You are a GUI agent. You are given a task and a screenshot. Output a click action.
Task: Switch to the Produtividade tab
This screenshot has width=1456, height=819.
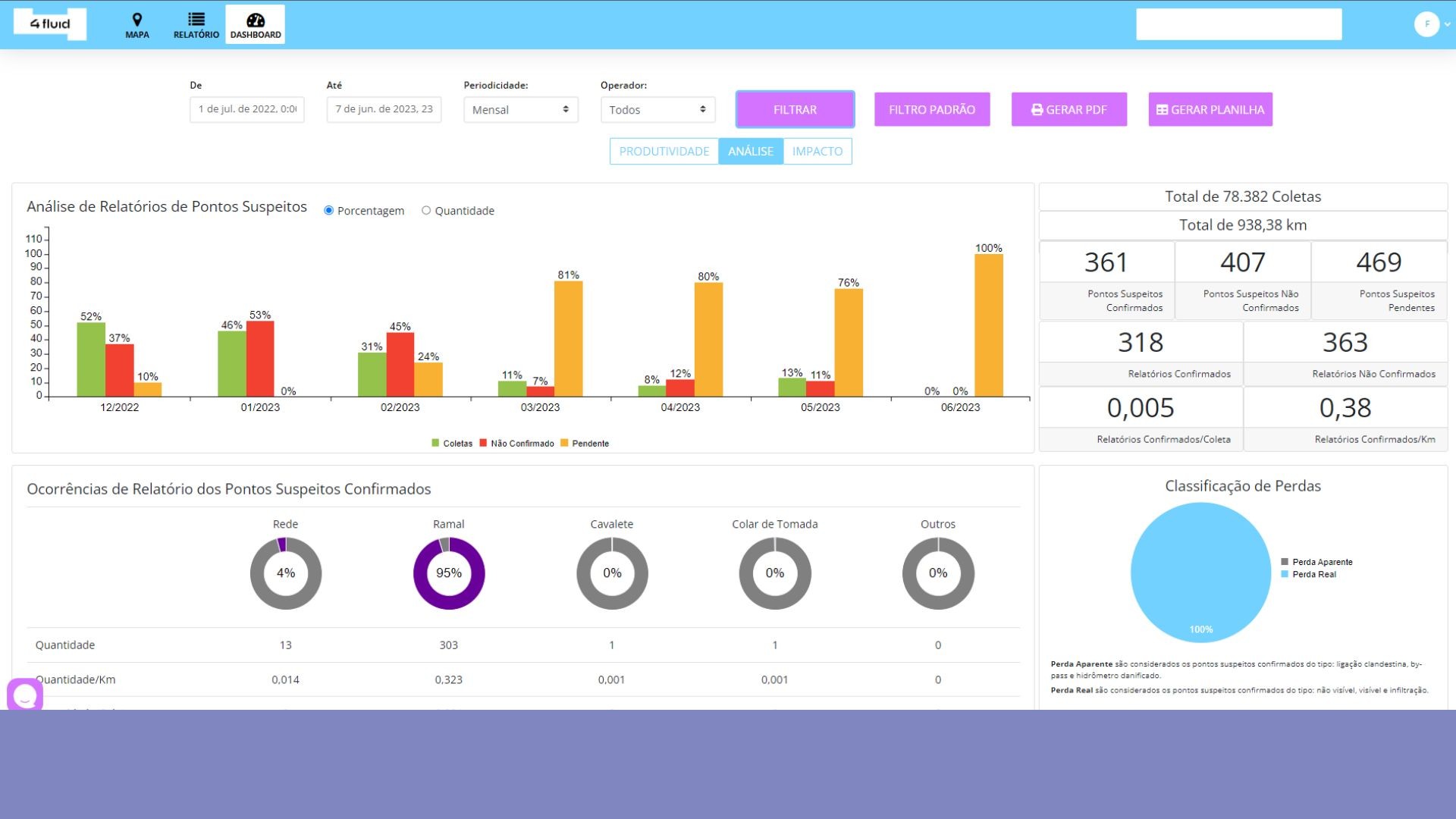pyautogui.click(x=664, y=152)
